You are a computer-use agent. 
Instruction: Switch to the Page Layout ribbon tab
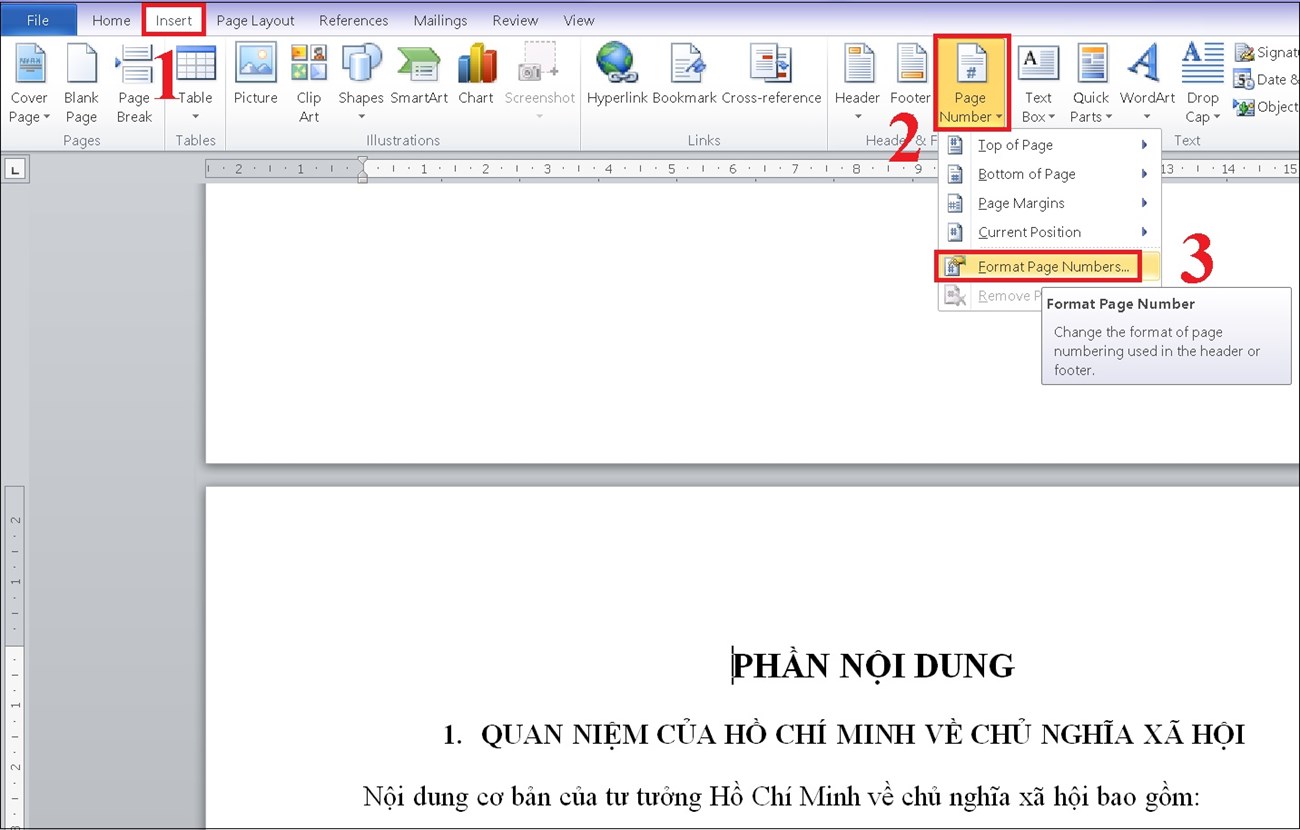click(x=254, y=19)
